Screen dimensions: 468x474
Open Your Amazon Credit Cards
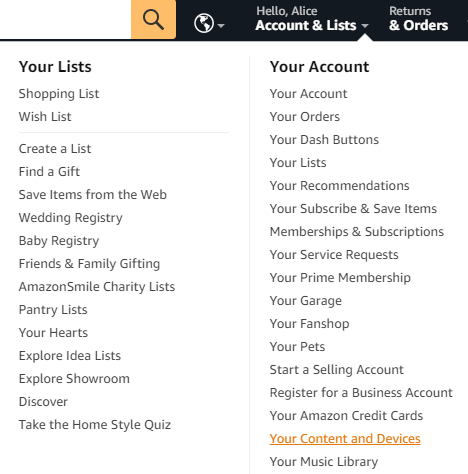coord(346,416)
